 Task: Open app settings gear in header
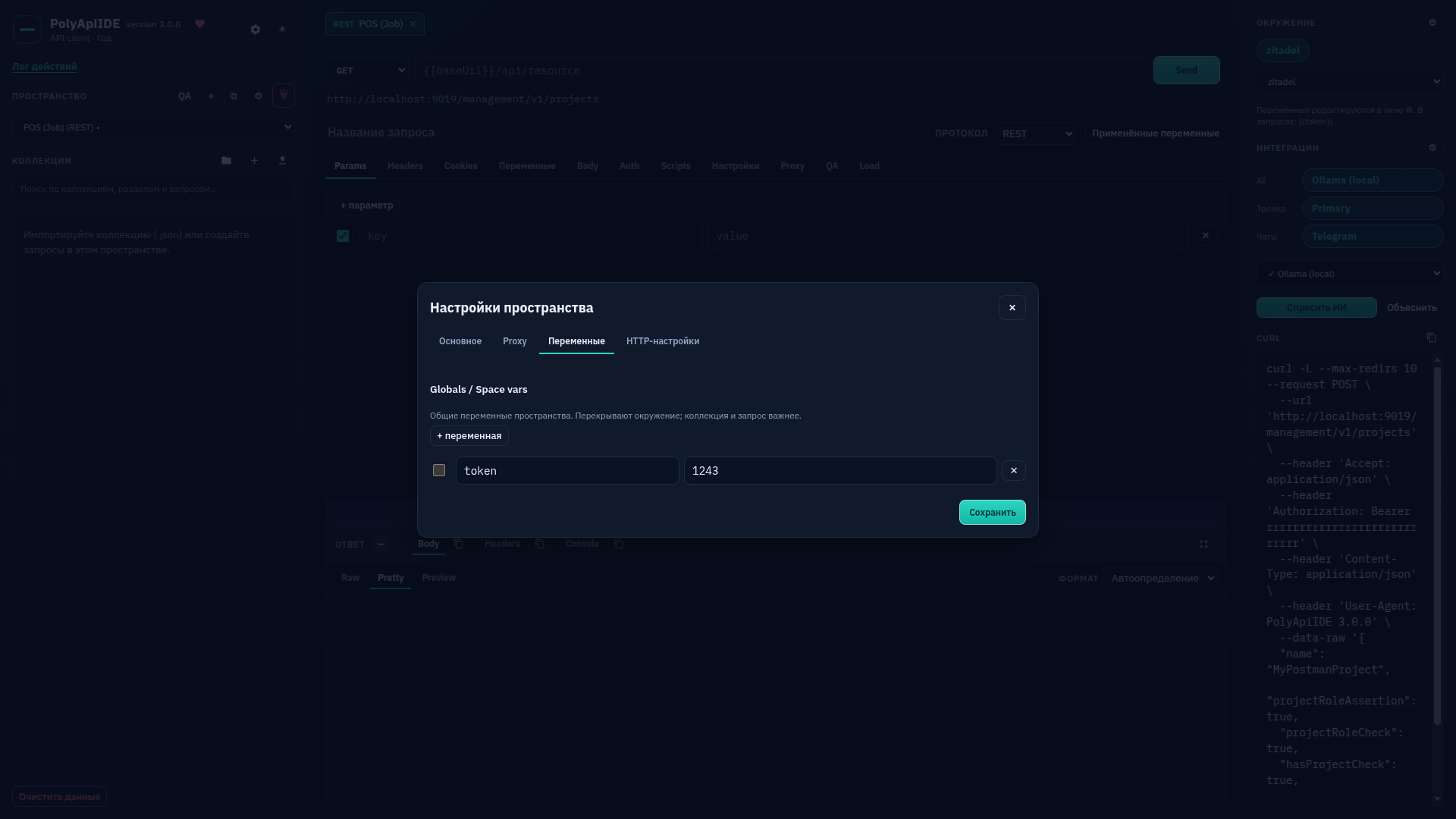256,30
